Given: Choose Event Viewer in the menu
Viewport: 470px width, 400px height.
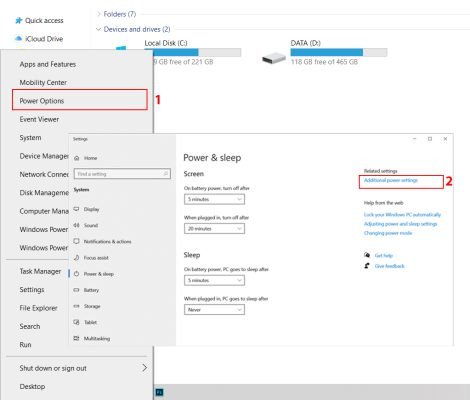Looking at the screenshot, I should [x=39, y=119].
